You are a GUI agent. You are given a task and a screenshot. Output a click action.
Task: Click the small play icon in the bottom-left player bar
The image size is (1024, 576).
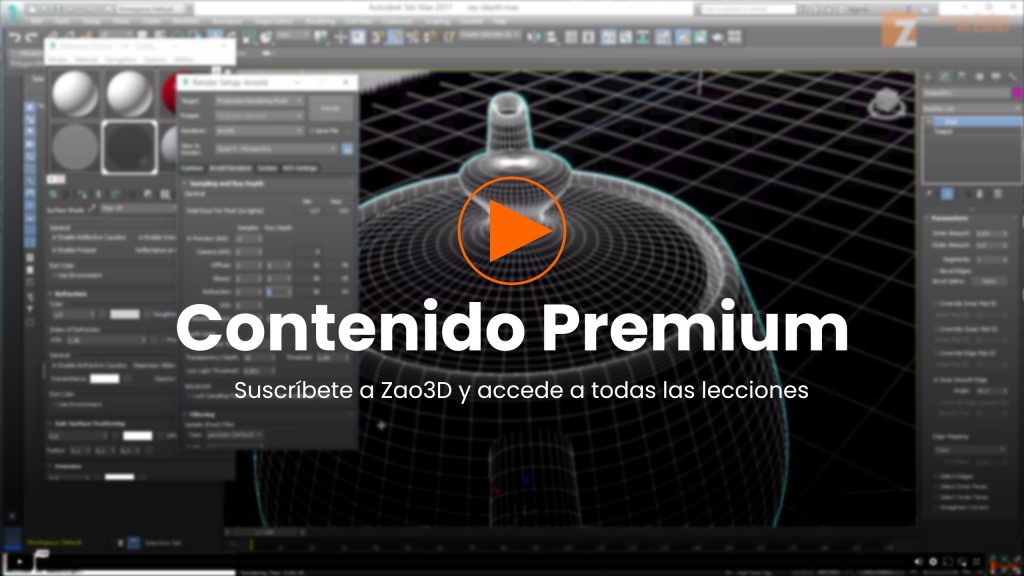[x=20, y=561]
